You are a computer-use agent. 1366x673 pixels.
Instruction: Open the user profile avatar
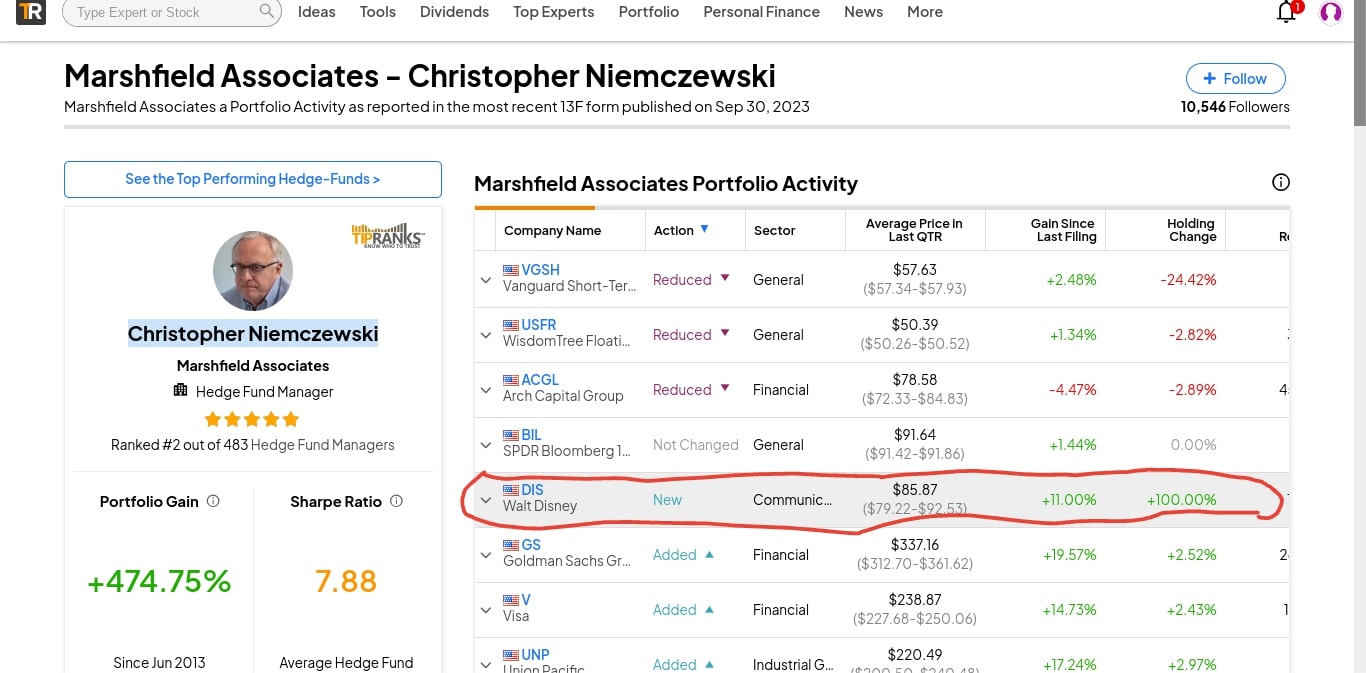click(1330, 13)
